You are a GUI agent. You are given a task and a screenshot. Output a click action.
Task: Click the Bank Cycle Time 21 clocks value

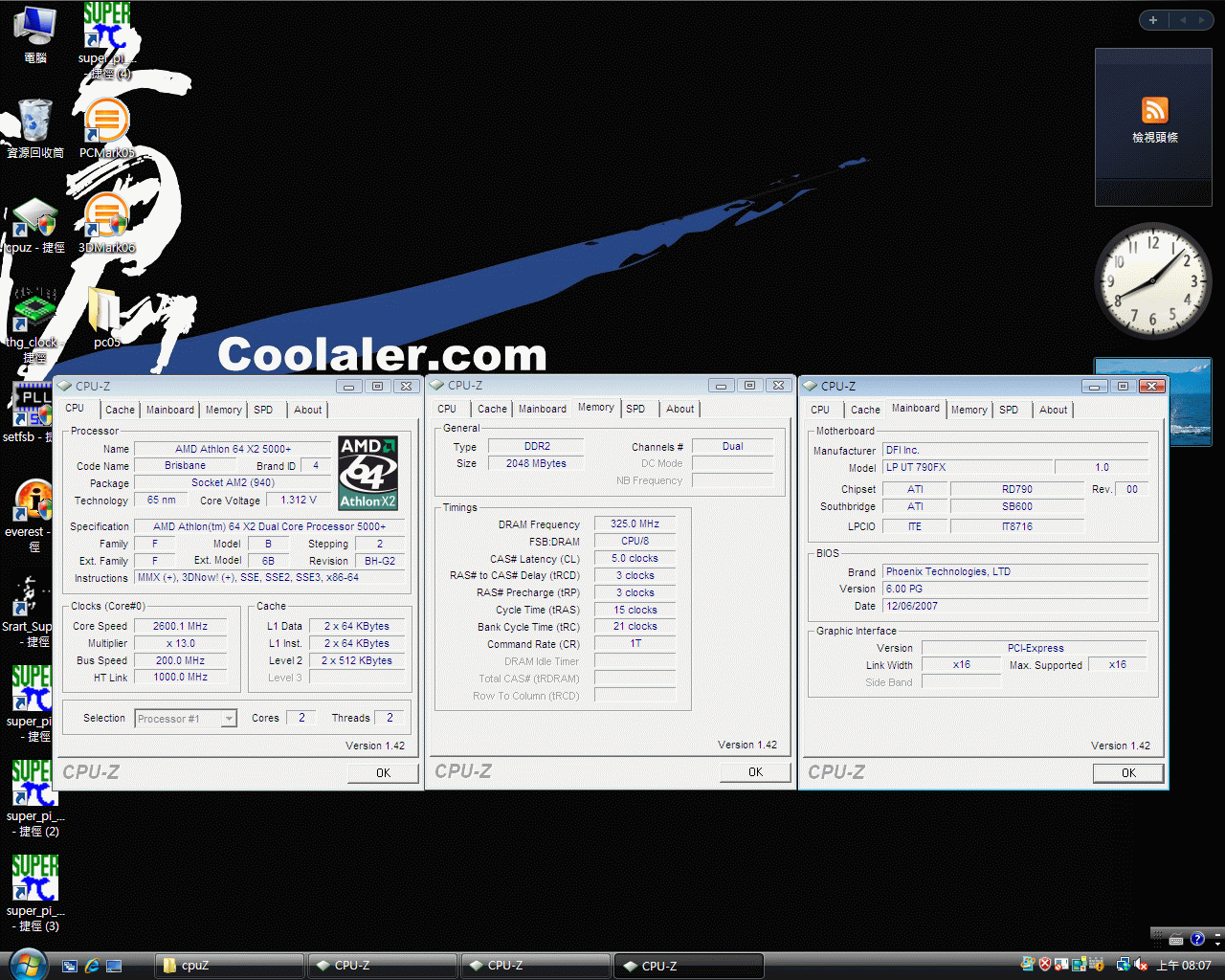coord(635,626)
